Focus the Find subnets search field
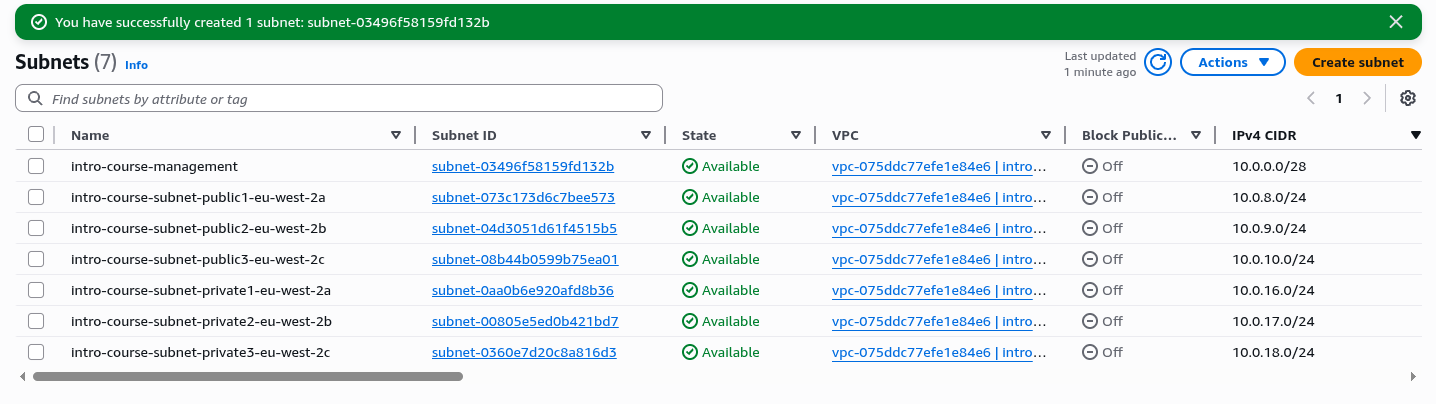This screenshot has height=404, width=1436. [350, 99]
